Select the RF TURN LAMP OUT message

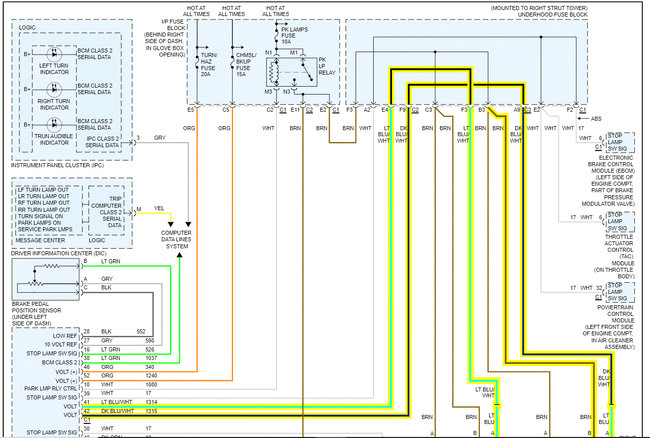click(x=44, y=203)
